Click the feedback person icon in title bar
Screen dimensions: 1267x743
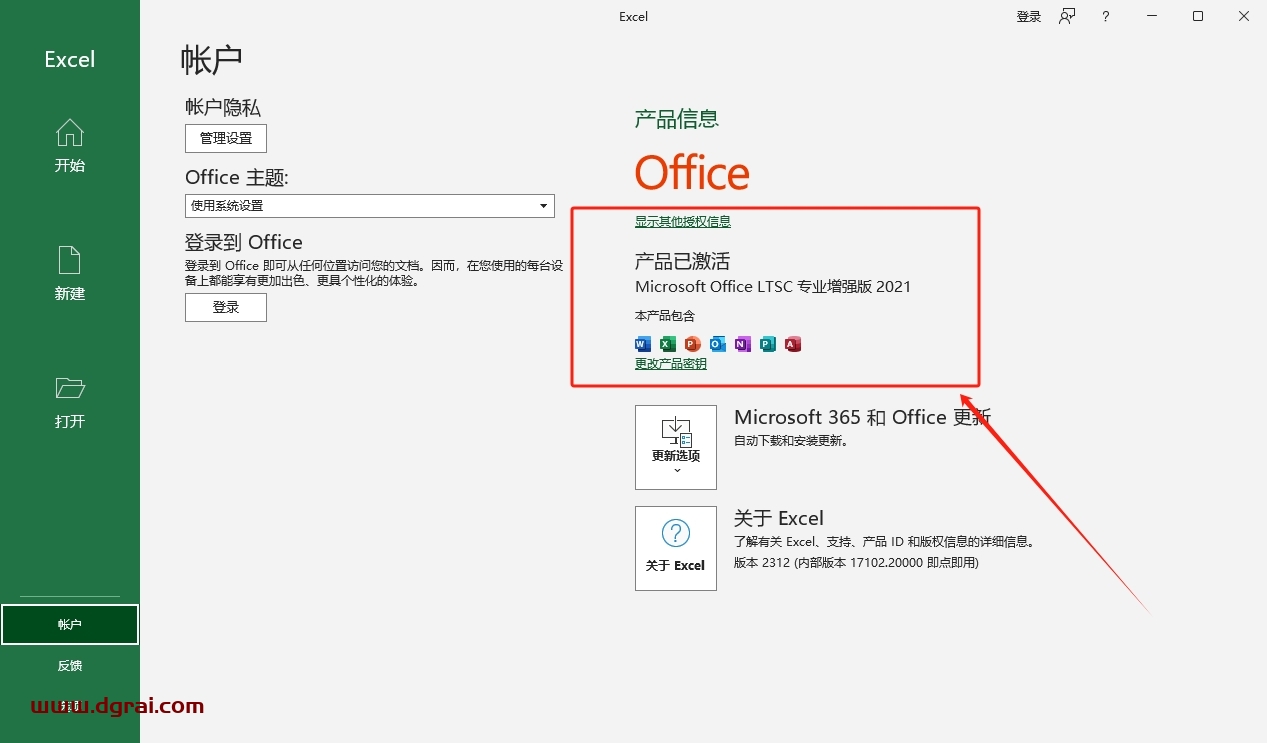(x=1067, y=16)
